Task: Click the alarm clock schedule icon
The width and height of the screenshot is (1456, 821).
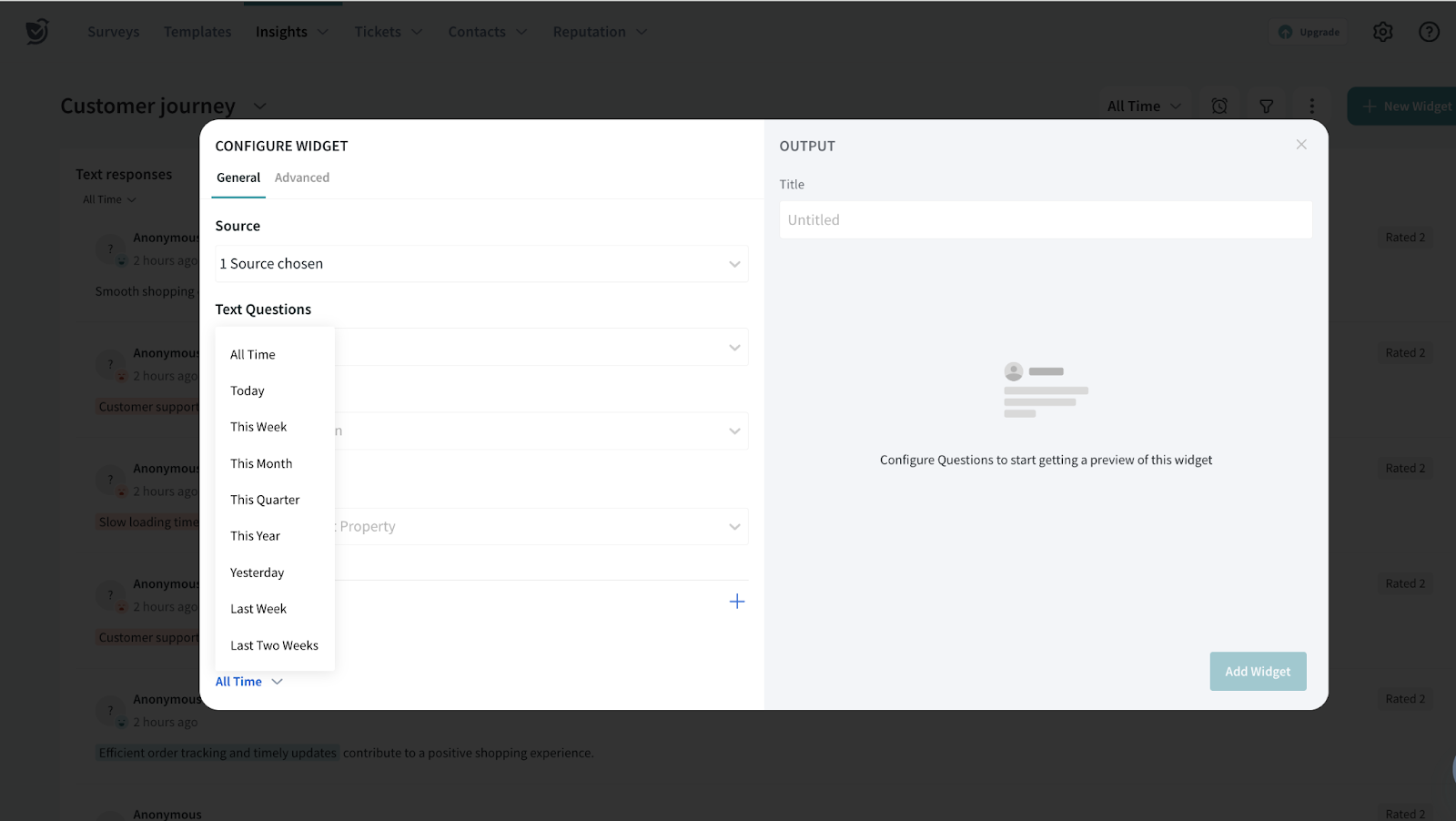Action: (x=1219, y=106)
